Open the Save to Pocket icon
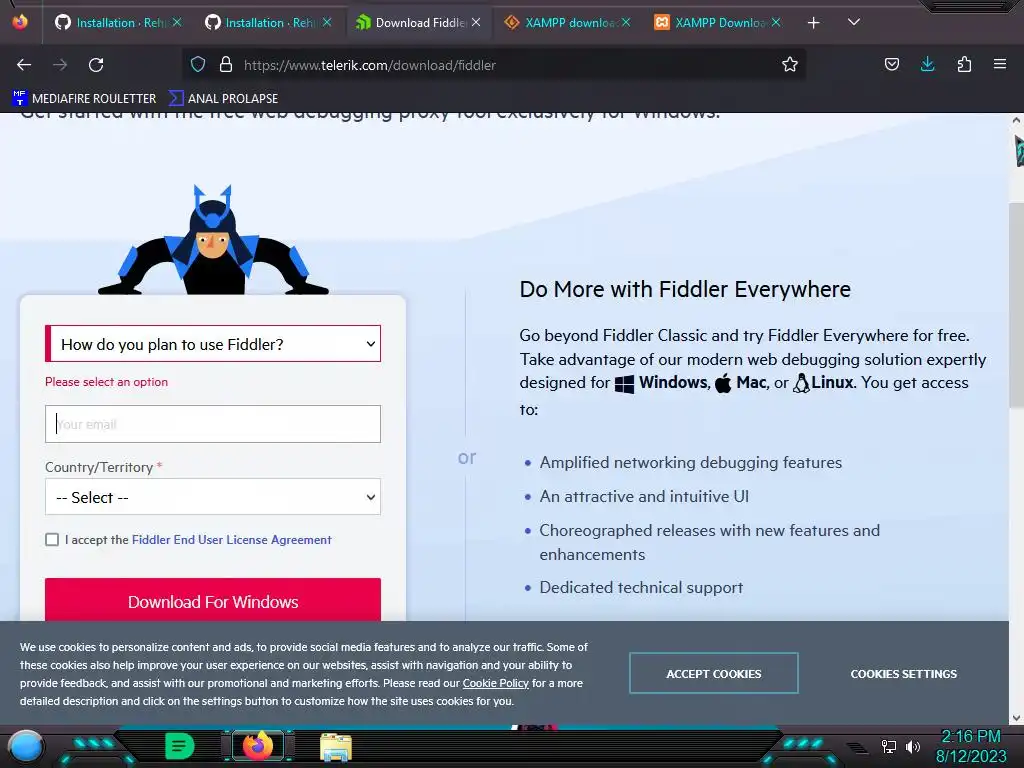The image size is (1024, 768). 891,65
